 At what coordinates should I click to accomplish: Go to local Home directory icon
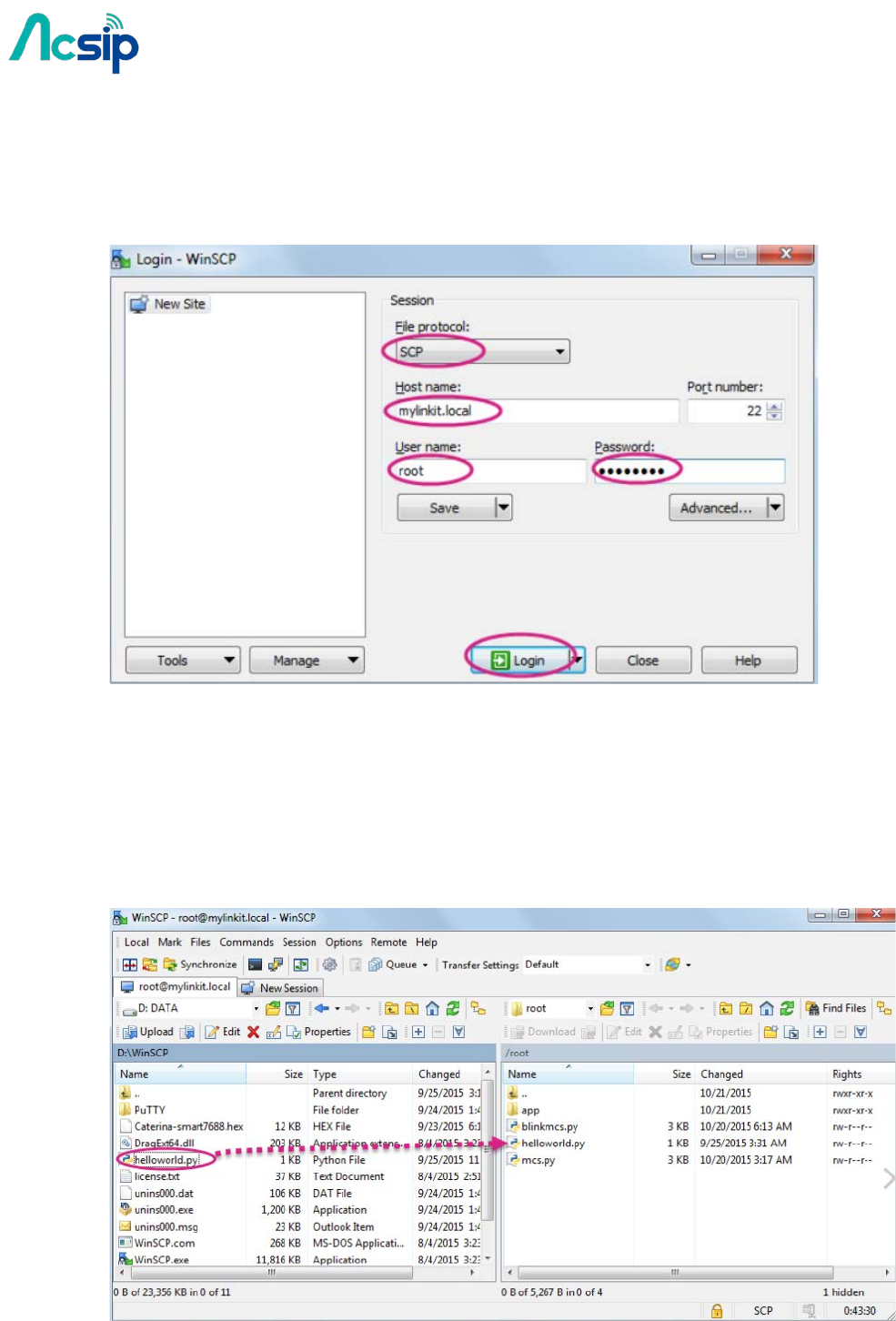pos(432,1008)
